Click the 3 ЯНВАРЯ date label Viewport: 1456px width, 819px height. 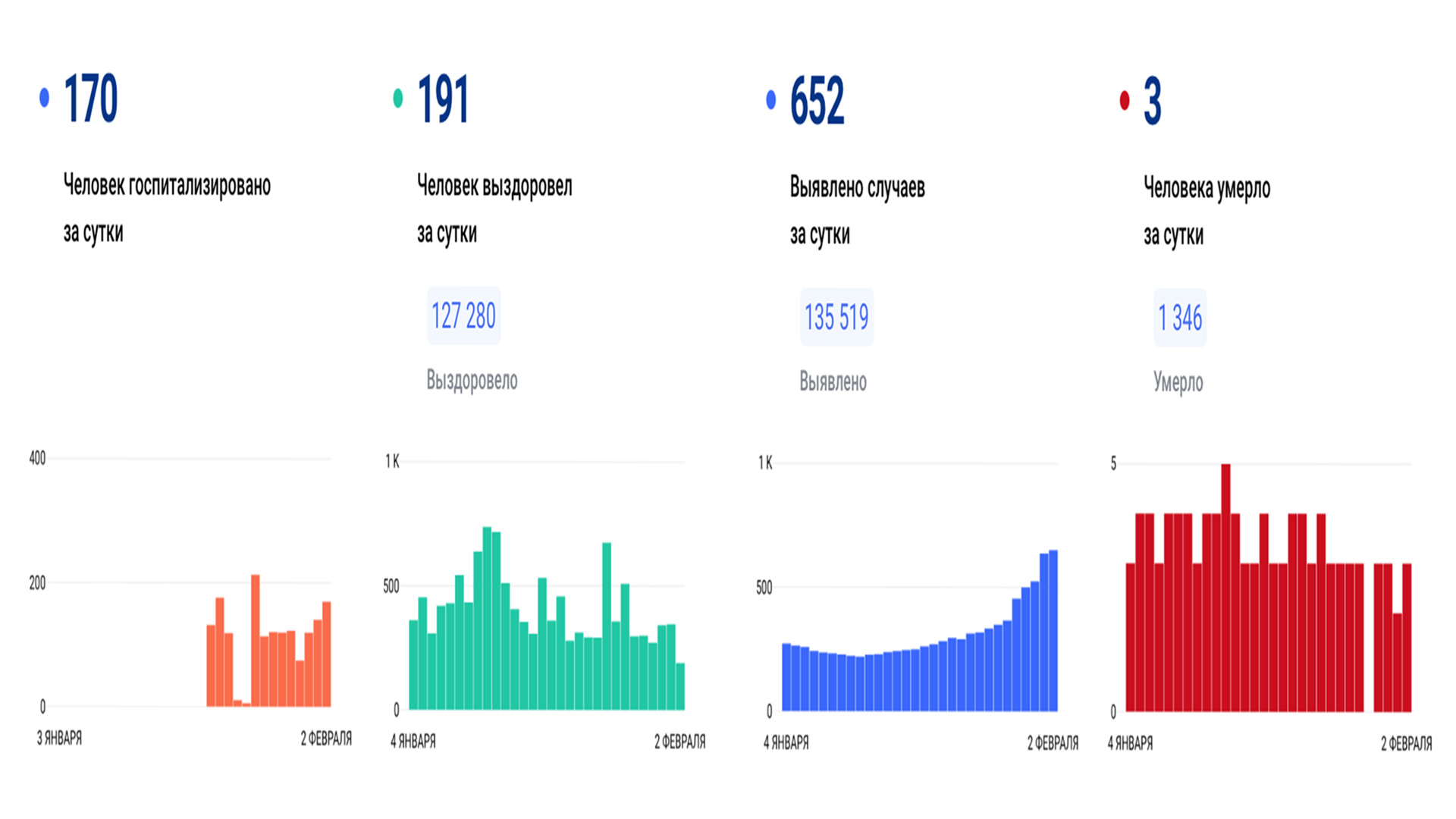tap(59, 738)
